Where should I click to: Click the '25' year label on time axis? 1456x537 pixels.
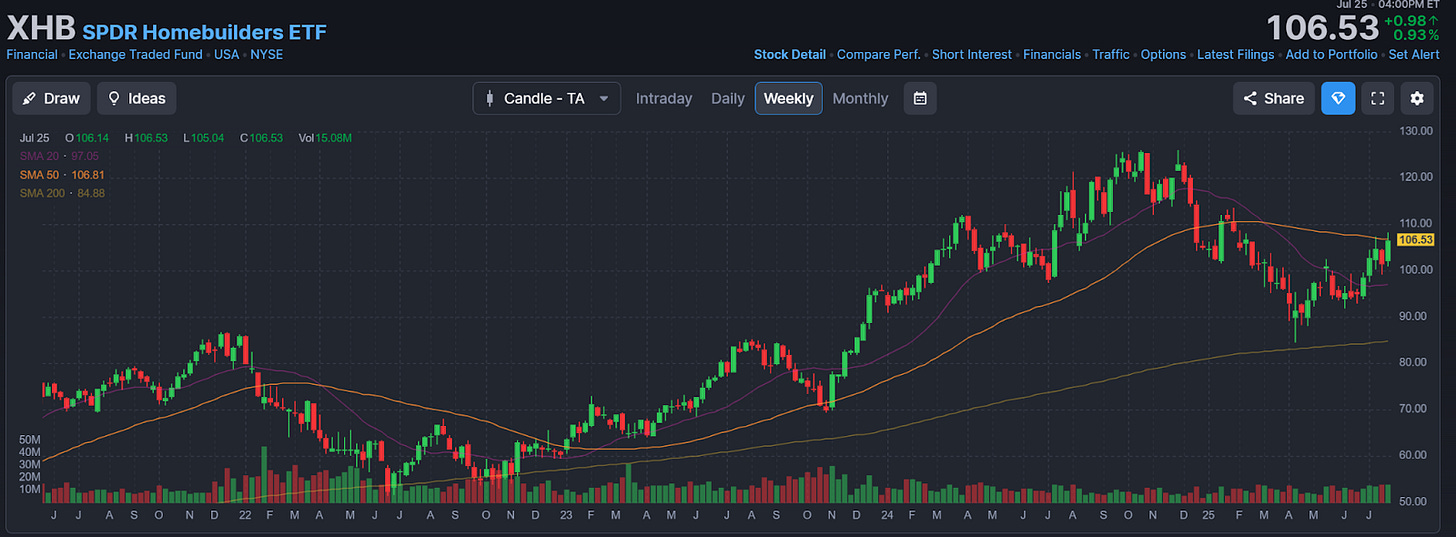point(1207,515)
